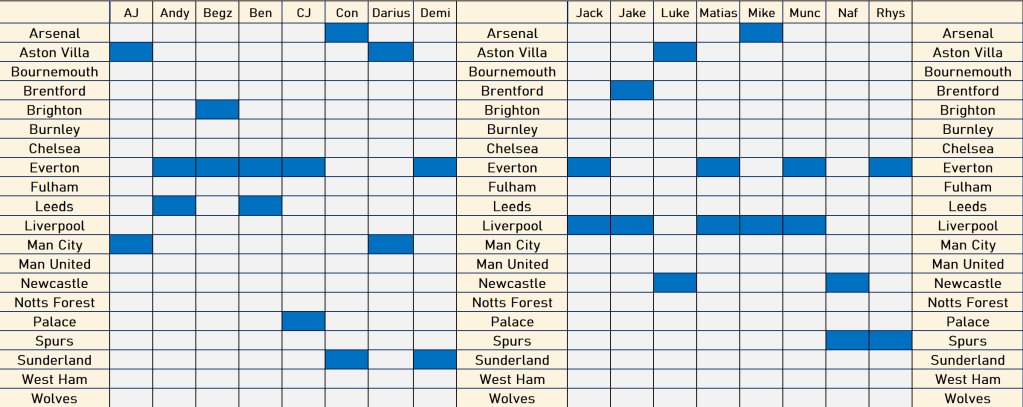Click the blue Sunderland cell under Demi
Image resolution: width=1023 pixels, height=407 pixels.
tap(434, 360)
